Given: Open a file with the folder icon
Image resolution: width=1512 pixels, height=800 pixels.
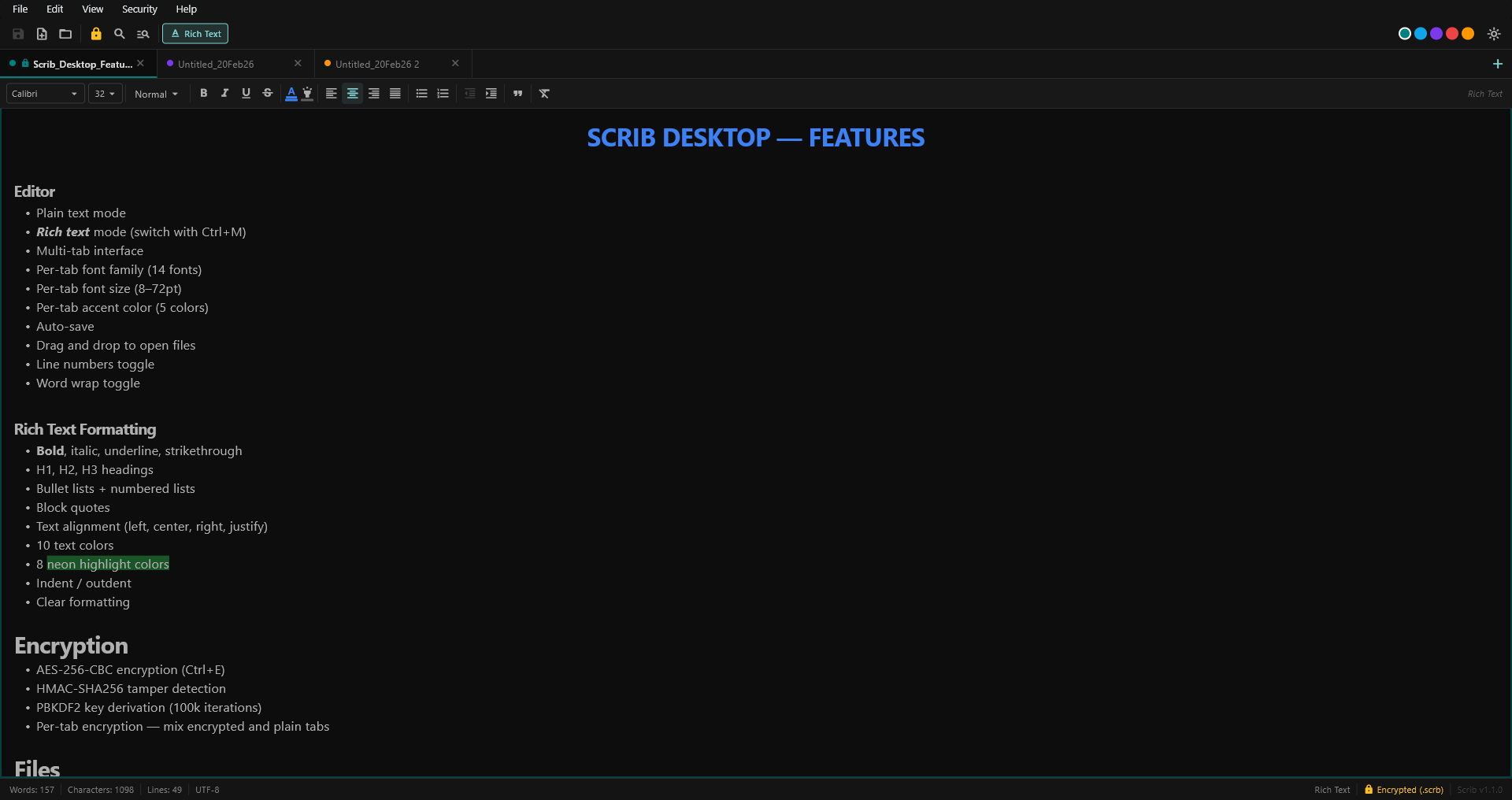Looking at the screenshot, I should coord(65,34).
